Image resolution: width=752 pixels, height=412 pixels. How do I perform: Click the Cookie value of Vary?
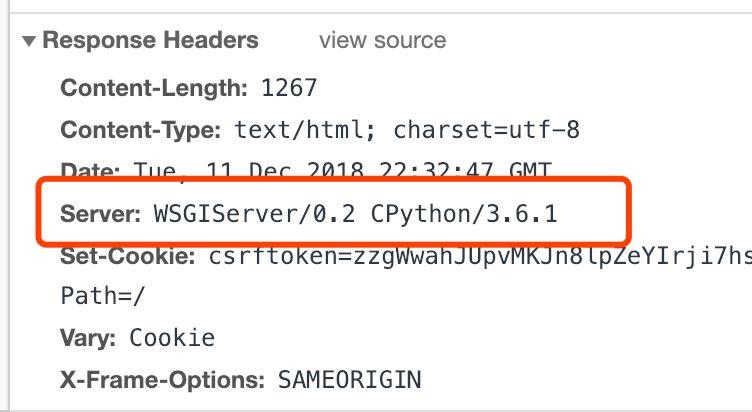click(172, 338)
